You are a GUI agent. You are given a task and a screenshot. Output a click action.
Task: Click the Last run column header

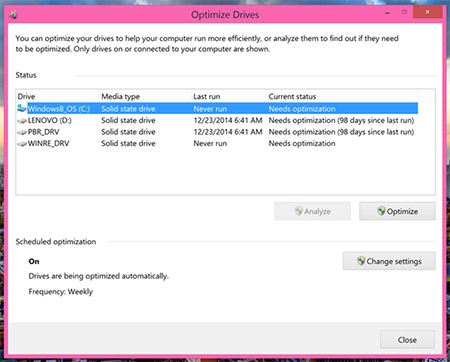point(207,97)
